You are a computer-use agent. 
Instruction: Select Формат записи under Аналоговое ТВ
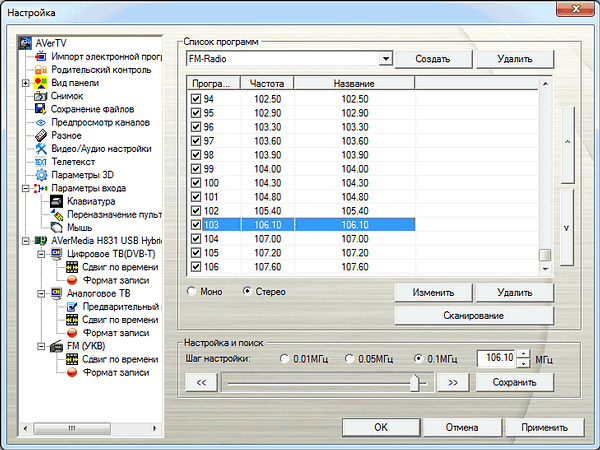pos(116,333)
